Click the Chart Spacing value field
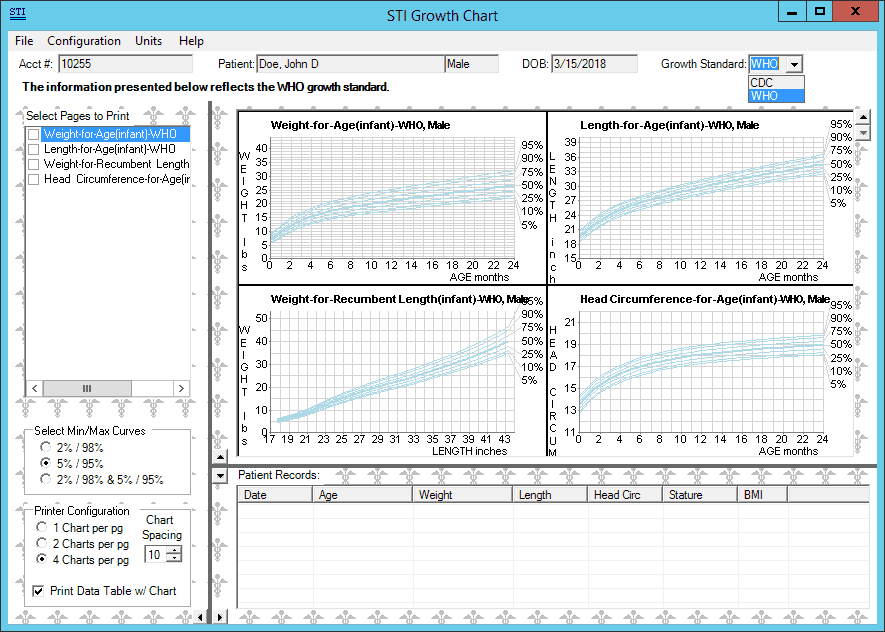This screenshot has width=885, height=632. click(157, 555)
